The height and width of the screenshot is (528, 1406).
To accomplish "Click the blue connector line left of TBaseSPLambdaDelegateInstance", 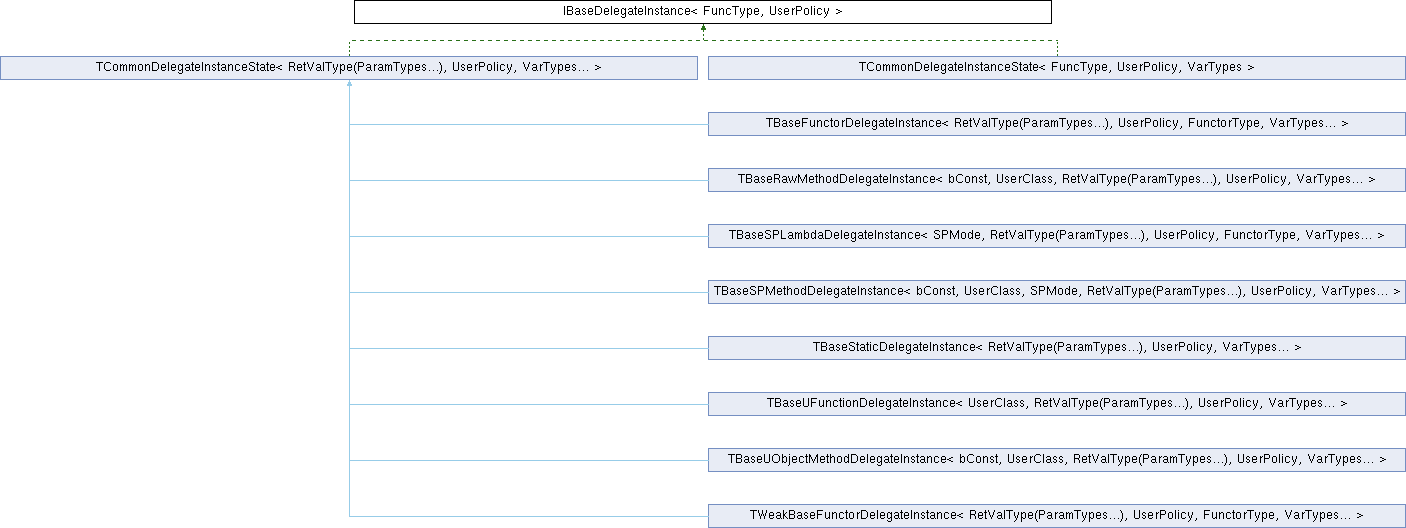I will coord(528,237).
